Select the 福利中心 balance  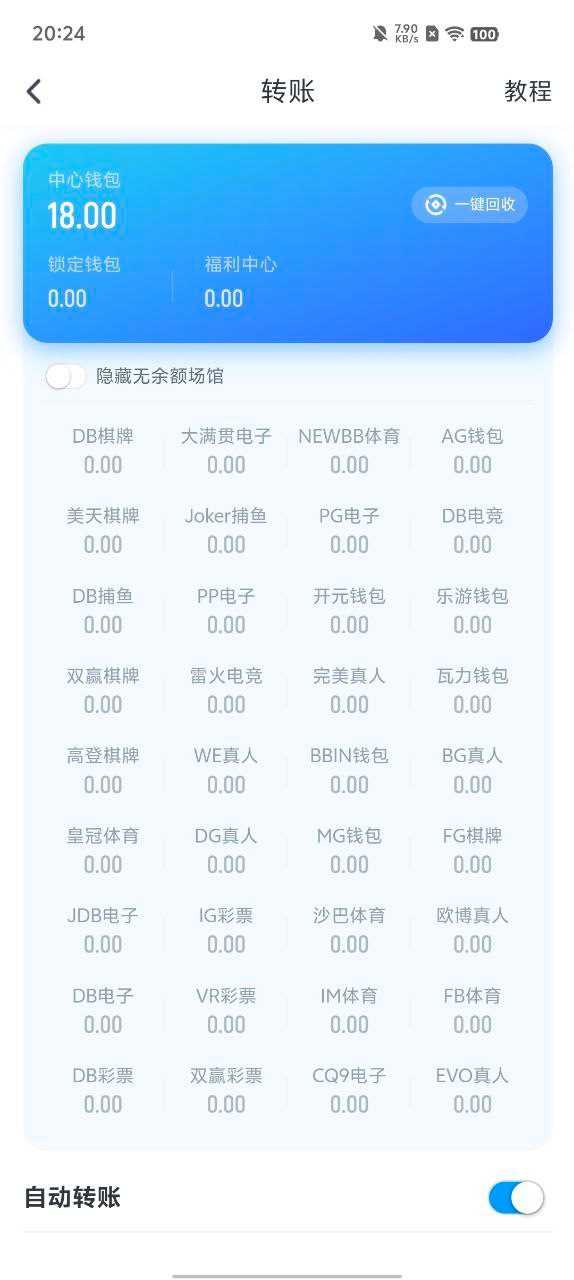[x=224, y=298]
